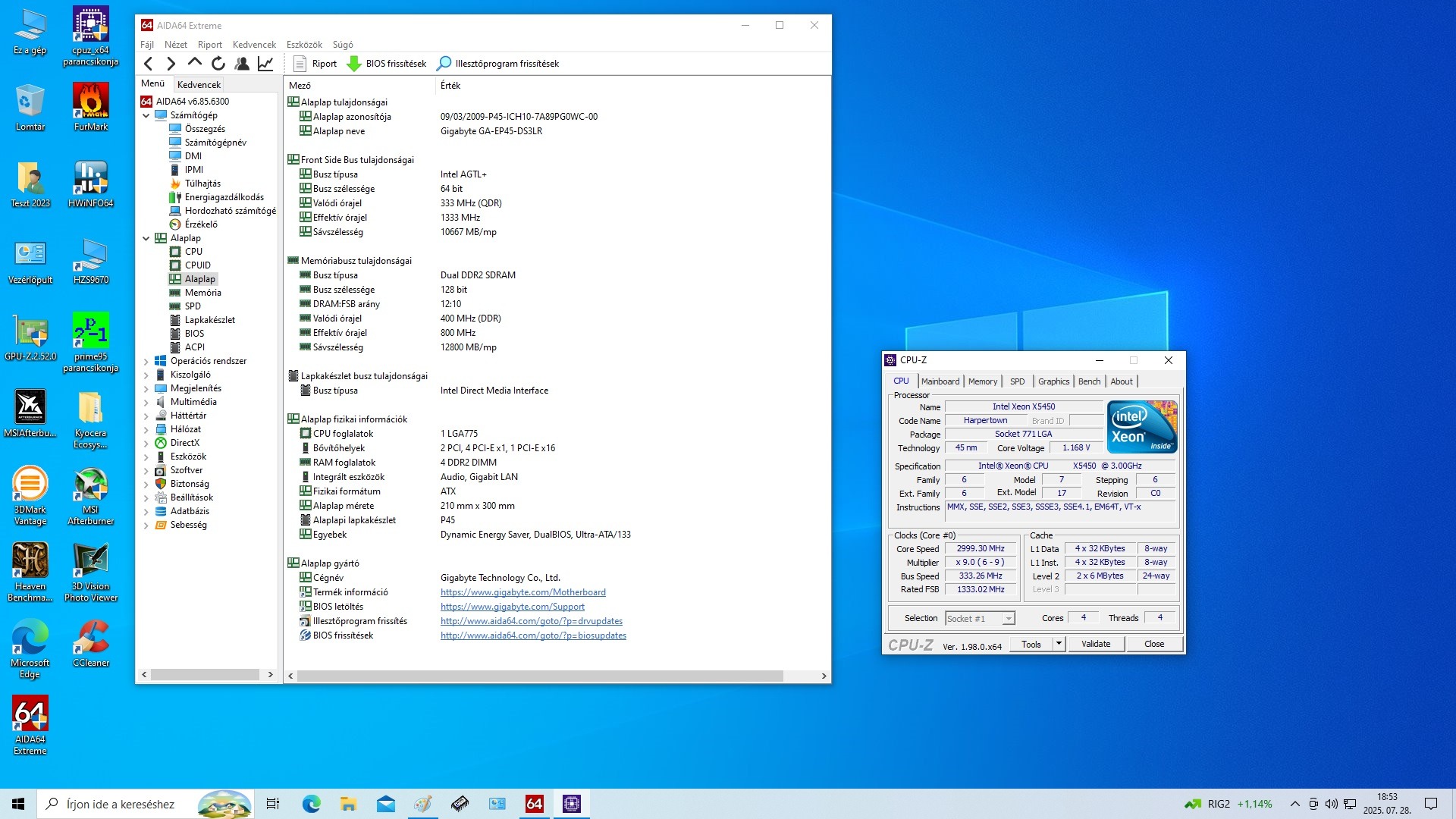Viewport: 1456px width, 819px height.
Task: Click AIDA64 icon in the taskbar
Action: (534, 804)
